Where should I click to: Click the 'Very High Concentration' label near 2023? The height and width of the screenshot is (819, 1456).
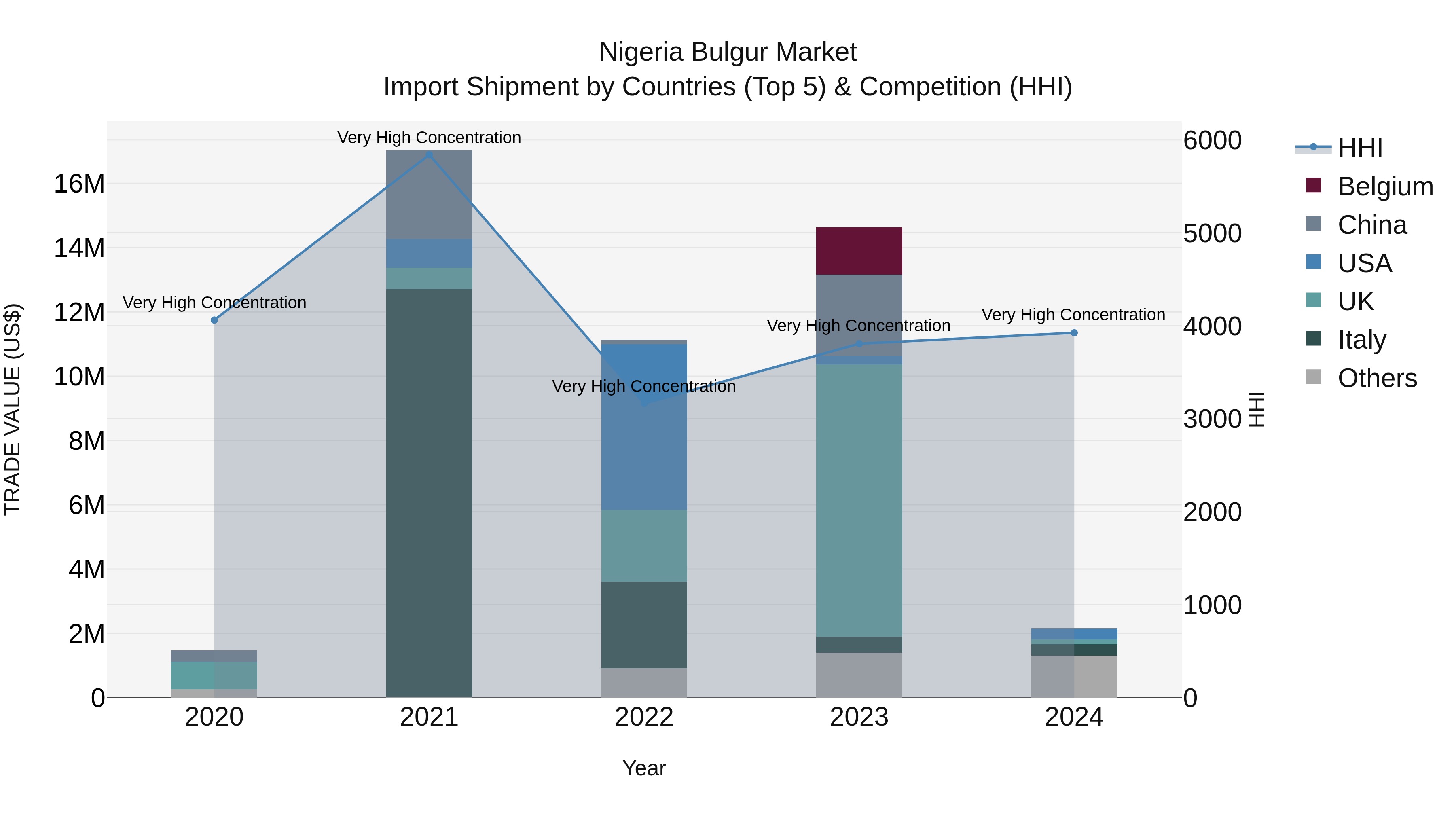pyautogui.click(x=859, y=326)
